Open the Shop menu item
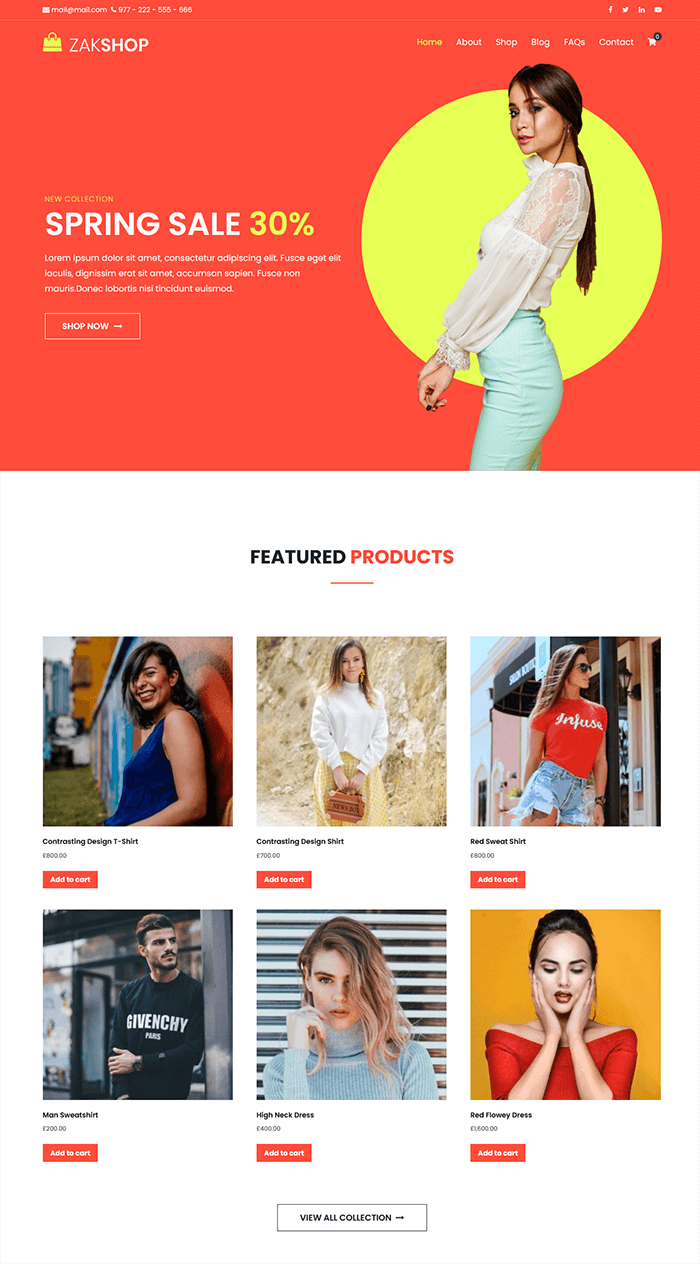This screenshot has width=700, height=1264. 506,42
